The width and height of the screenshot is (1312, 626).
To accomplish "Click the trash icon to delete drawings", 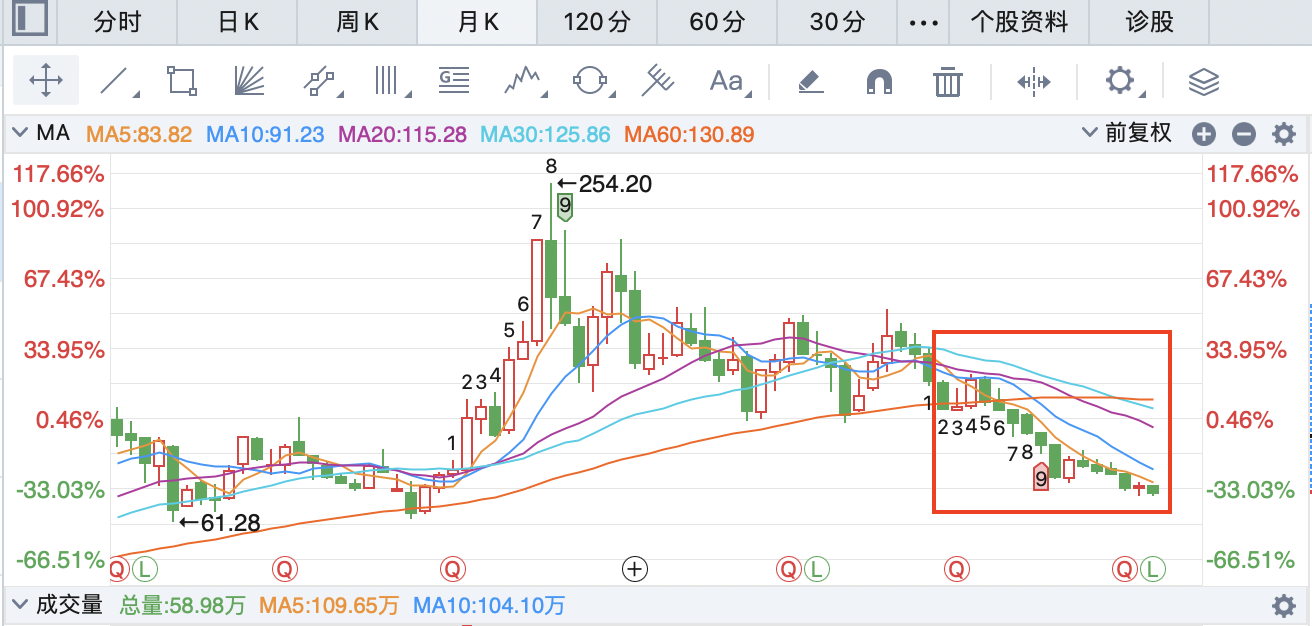I will (947, 81).
